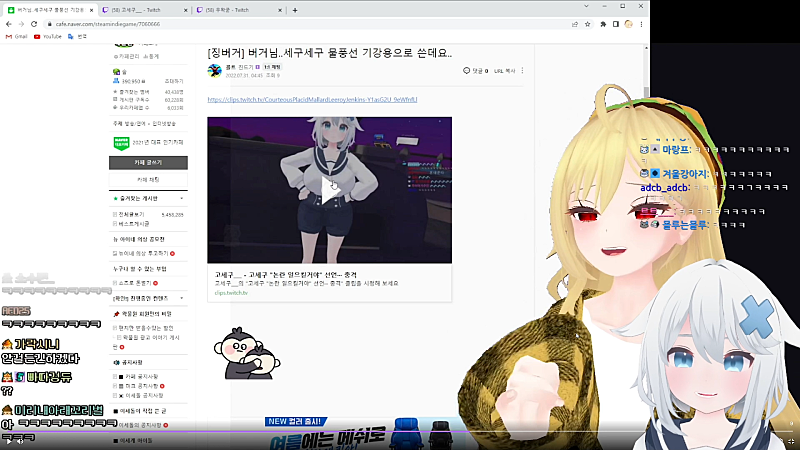Click the clips.twitch.tv link under preview
800x450 pixels.
coord(231,293)
